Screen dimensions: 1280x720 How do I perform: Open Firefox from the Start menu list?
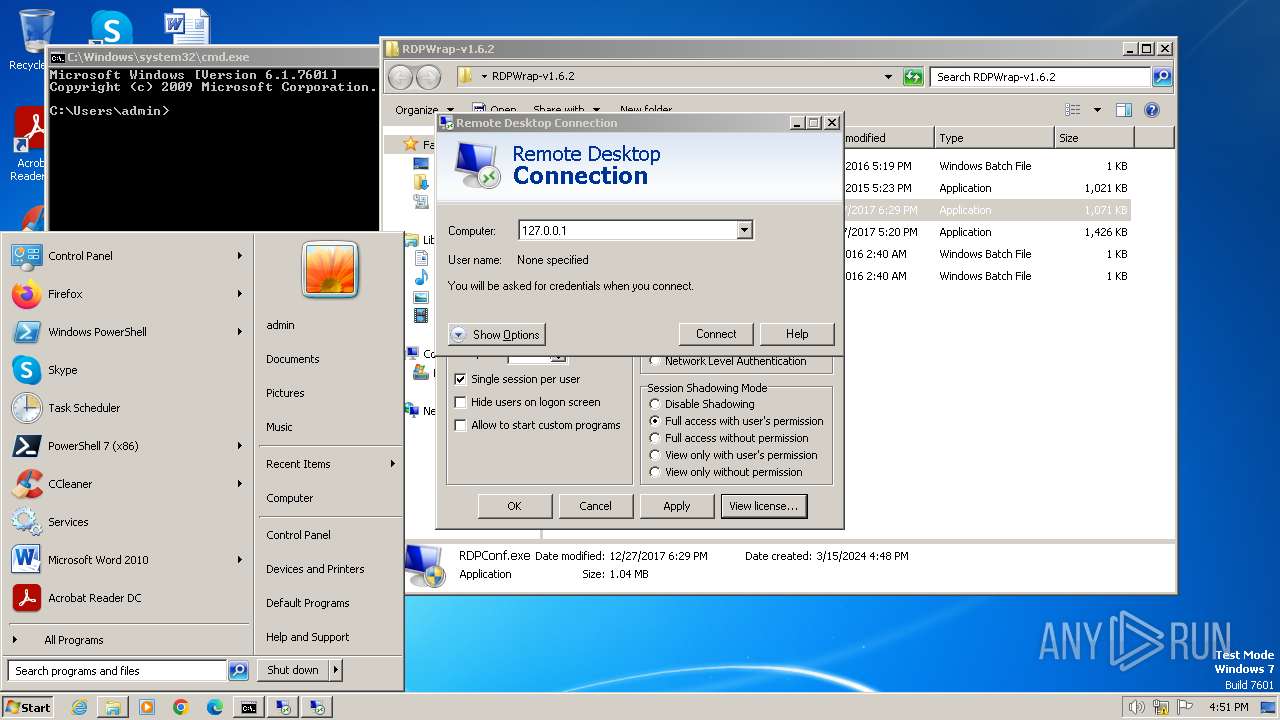click(x=126, y=294)
